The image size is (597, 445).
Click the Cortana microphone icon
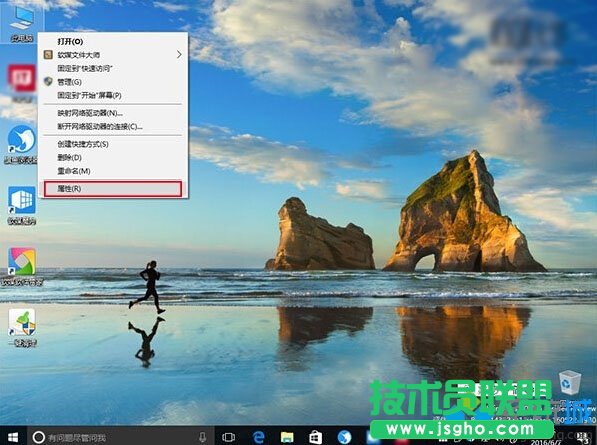pyautogui.click(x=203, y=437)
